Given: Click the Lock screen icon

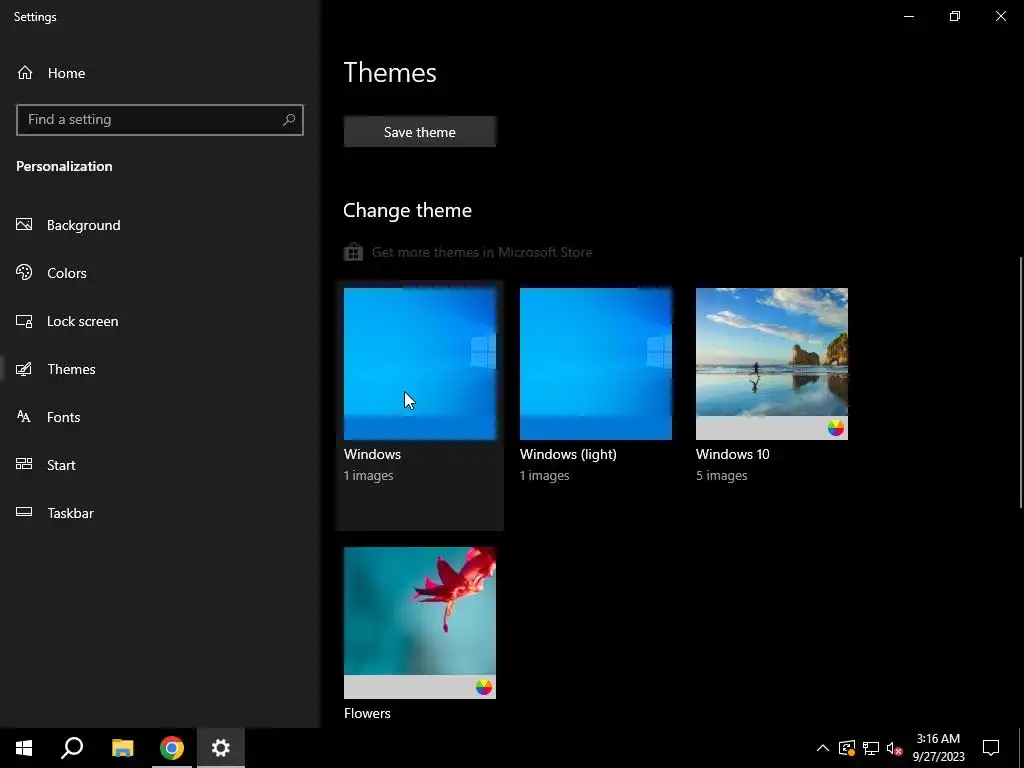Looking at the screenshot, I should pos(24,321).
